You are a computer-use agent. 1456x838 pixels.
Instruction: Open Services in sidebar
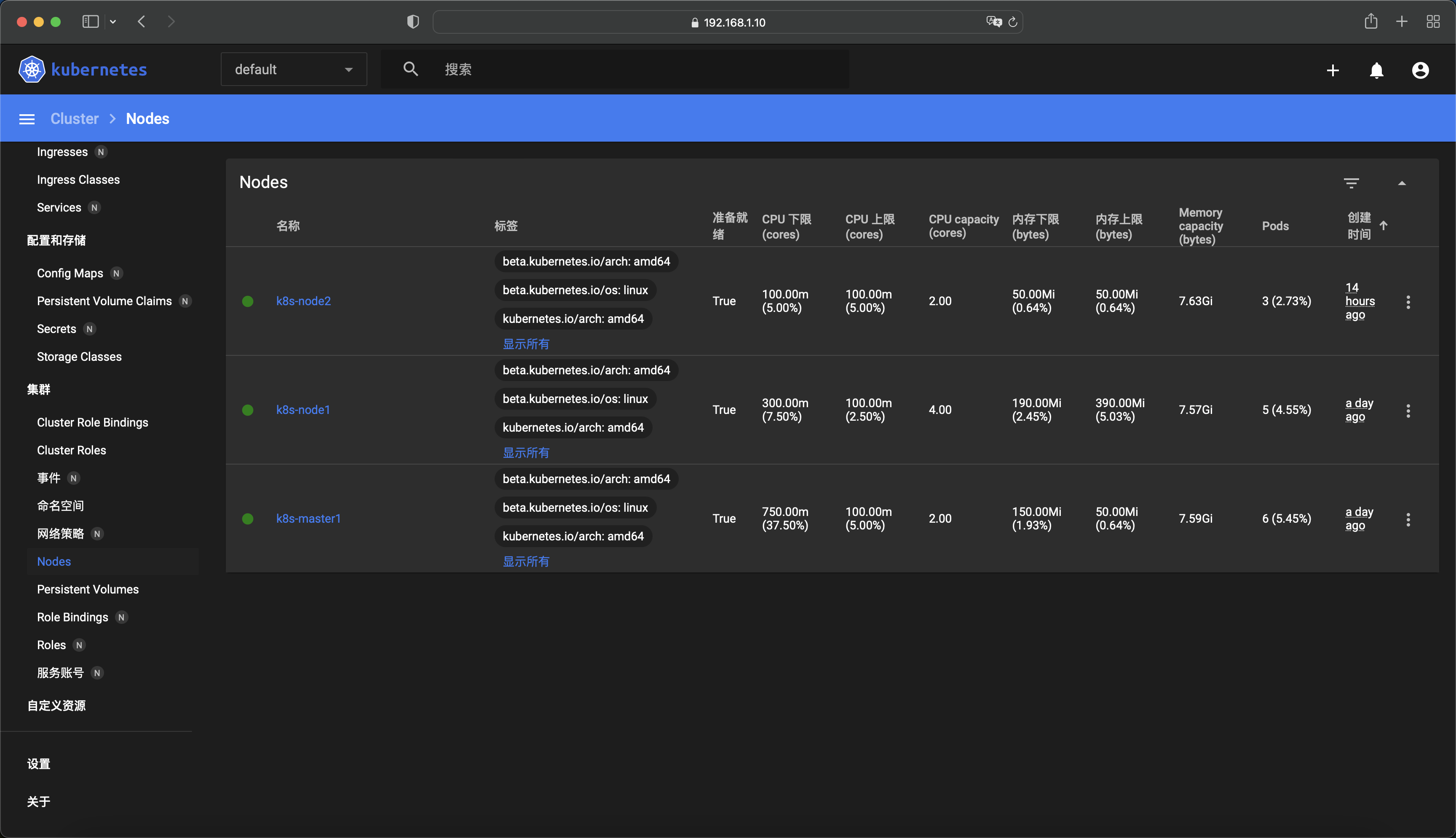[59, 207]
